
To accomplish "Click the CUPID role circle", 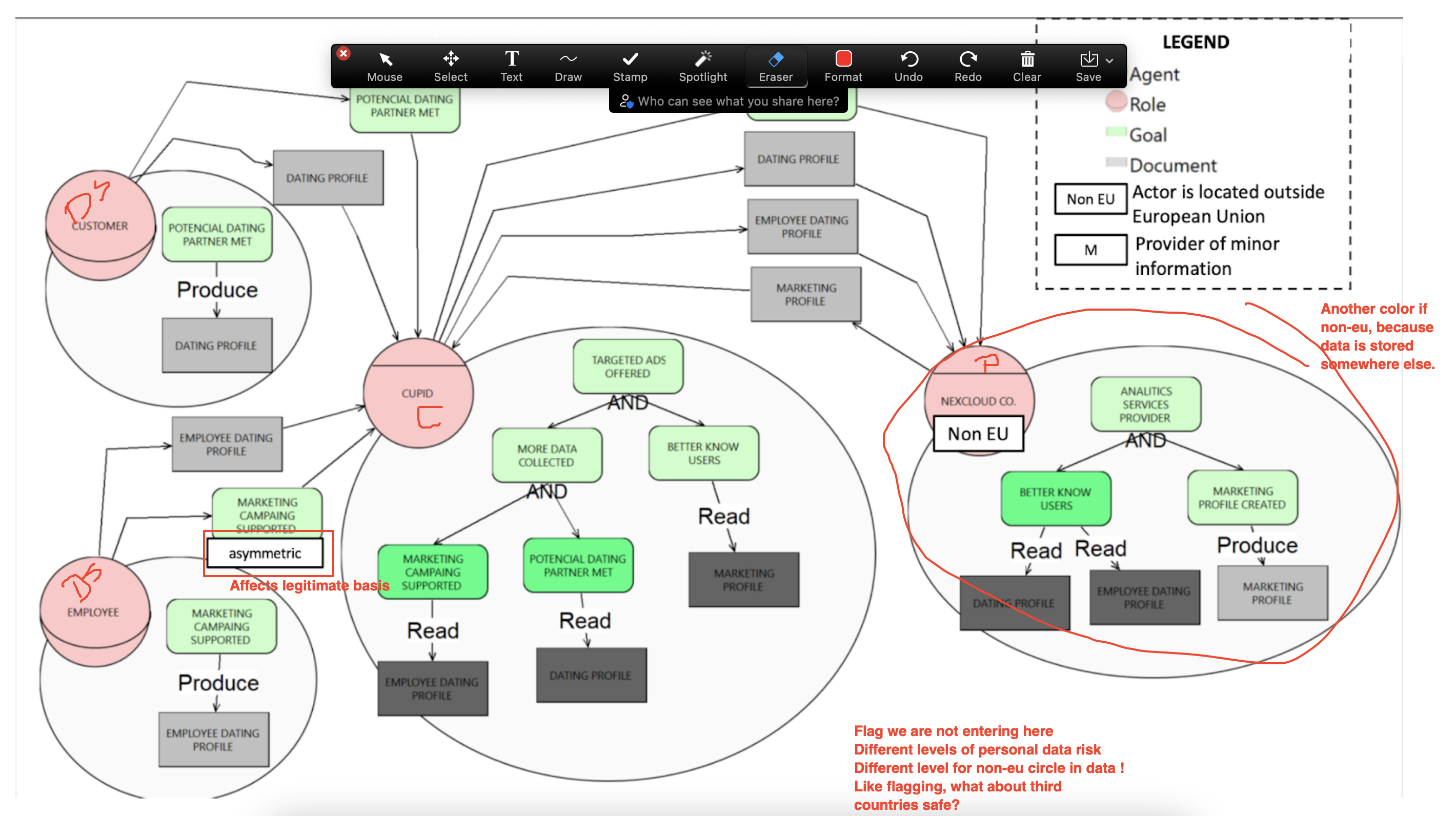I will 417,393.
